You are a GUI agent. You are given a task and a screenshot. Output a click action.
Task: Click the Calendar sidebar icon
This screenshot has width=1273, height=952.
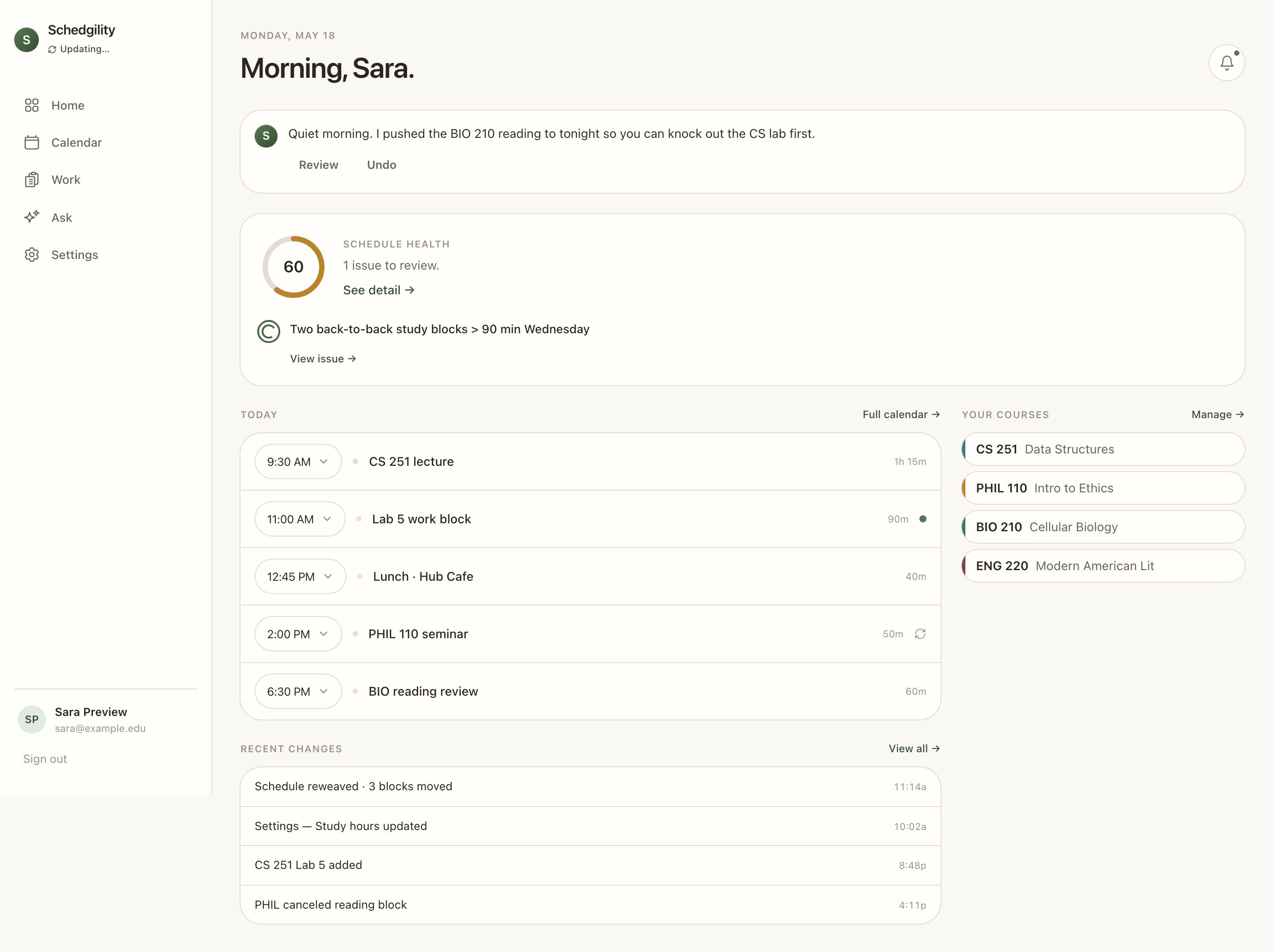tap(32, 143)
